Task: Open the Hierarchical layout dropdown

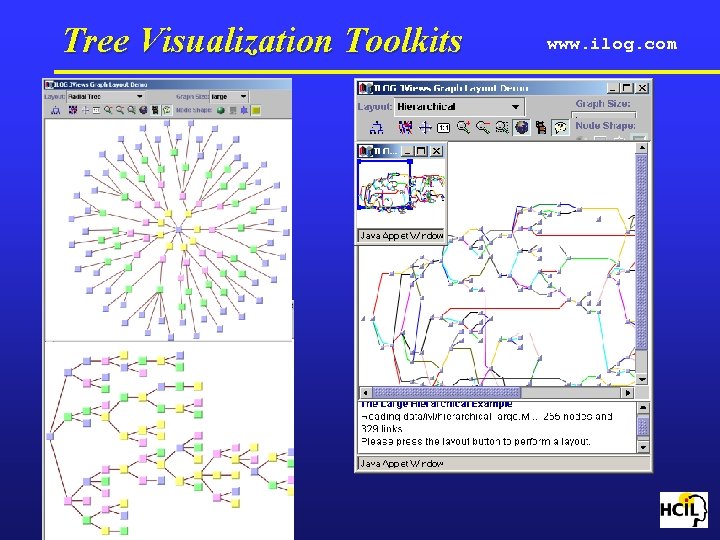Action: coord(459,107)
